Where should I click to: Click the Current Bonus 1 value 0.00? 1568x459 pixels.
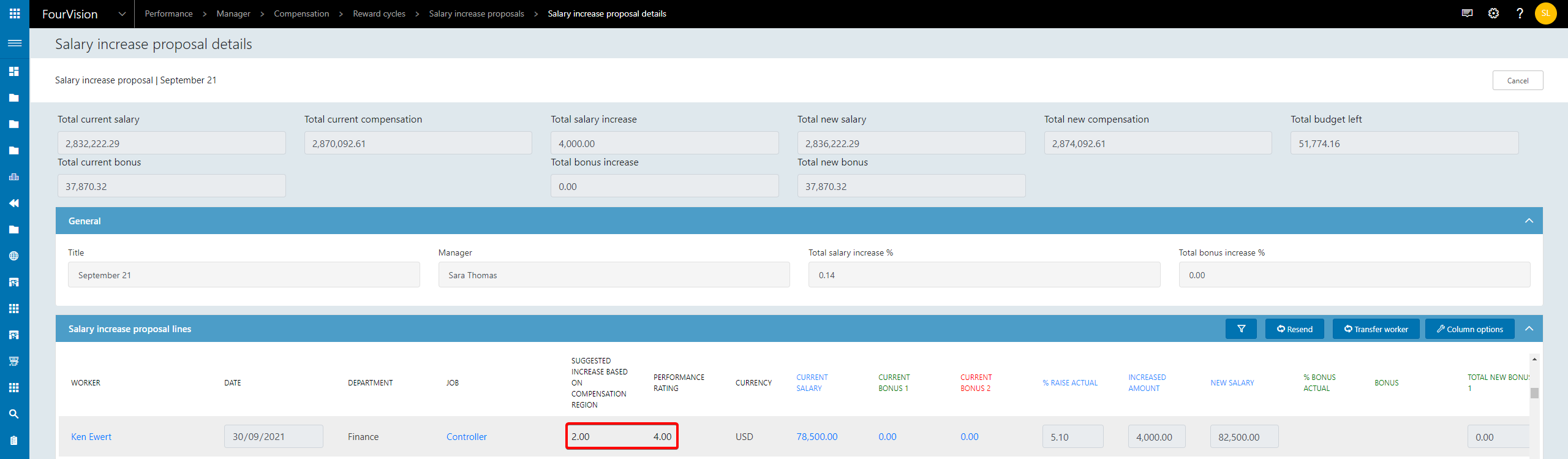(888, 437)
